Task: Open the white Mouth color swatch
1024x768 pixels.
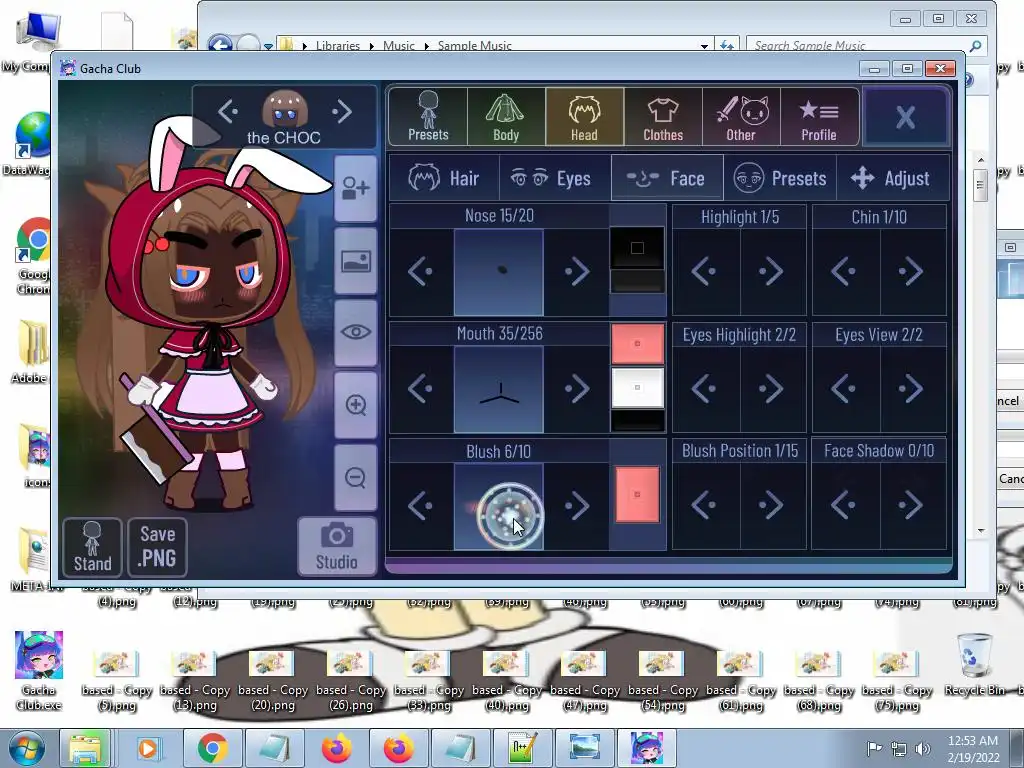Action: click(637, 387)
